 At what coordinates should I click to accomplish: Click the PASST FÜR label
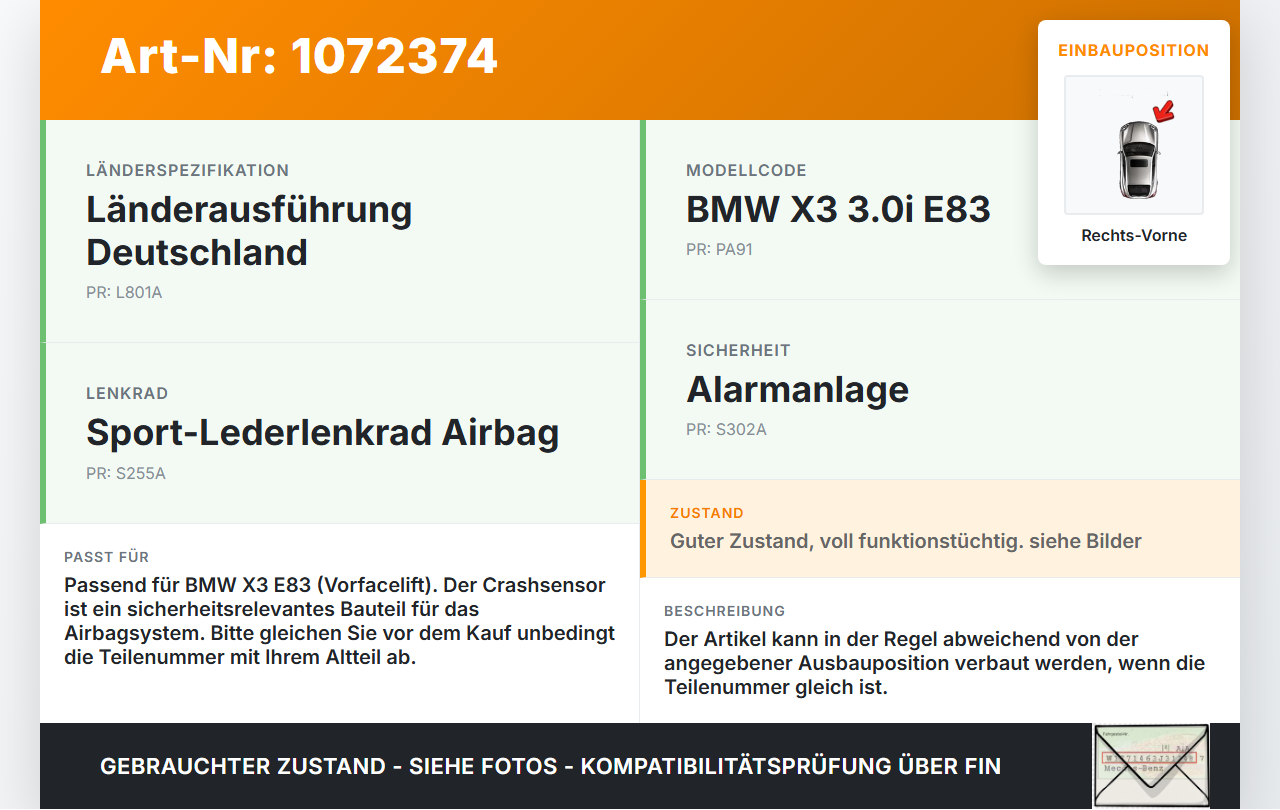point(106,557)
